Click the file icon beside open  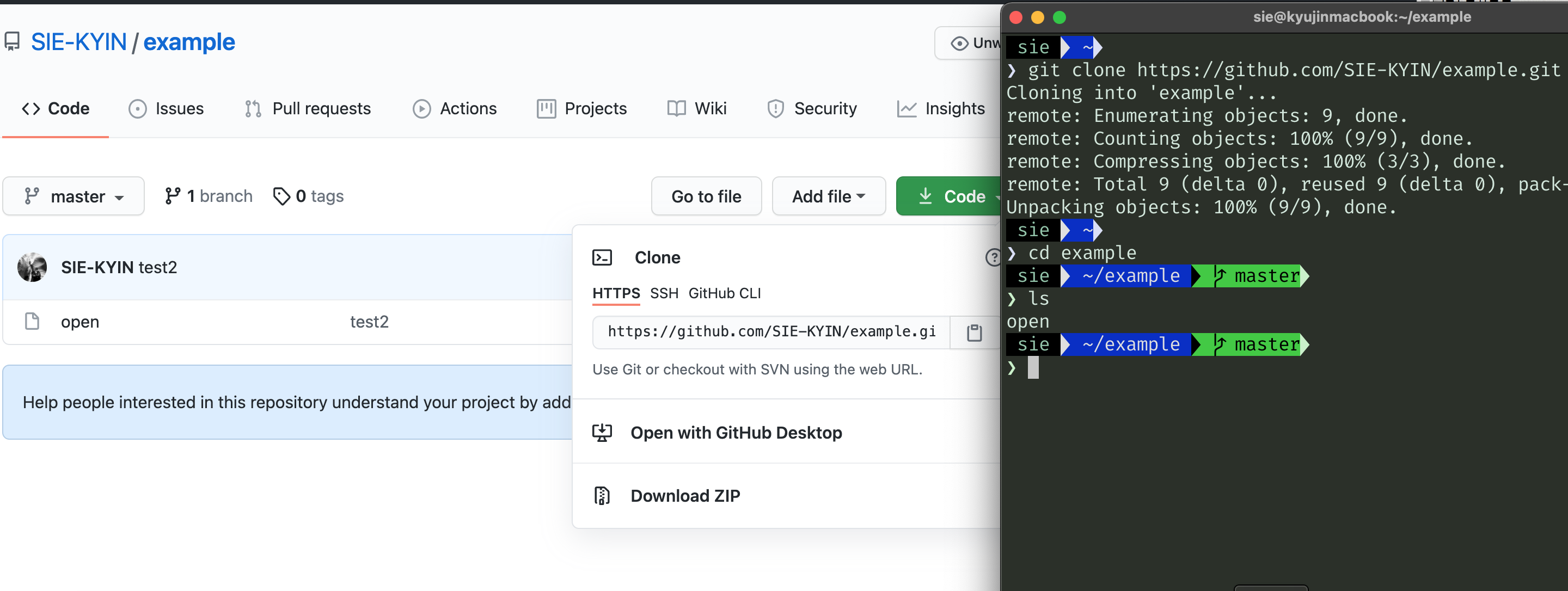[32, 322]
